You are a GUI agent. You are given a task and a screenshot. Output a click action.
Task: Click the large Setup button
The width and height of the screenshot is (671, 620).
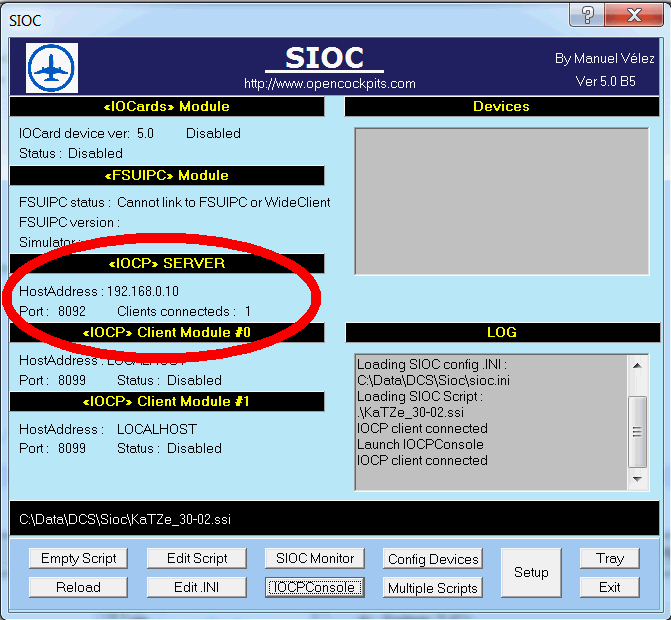[531, 572]
